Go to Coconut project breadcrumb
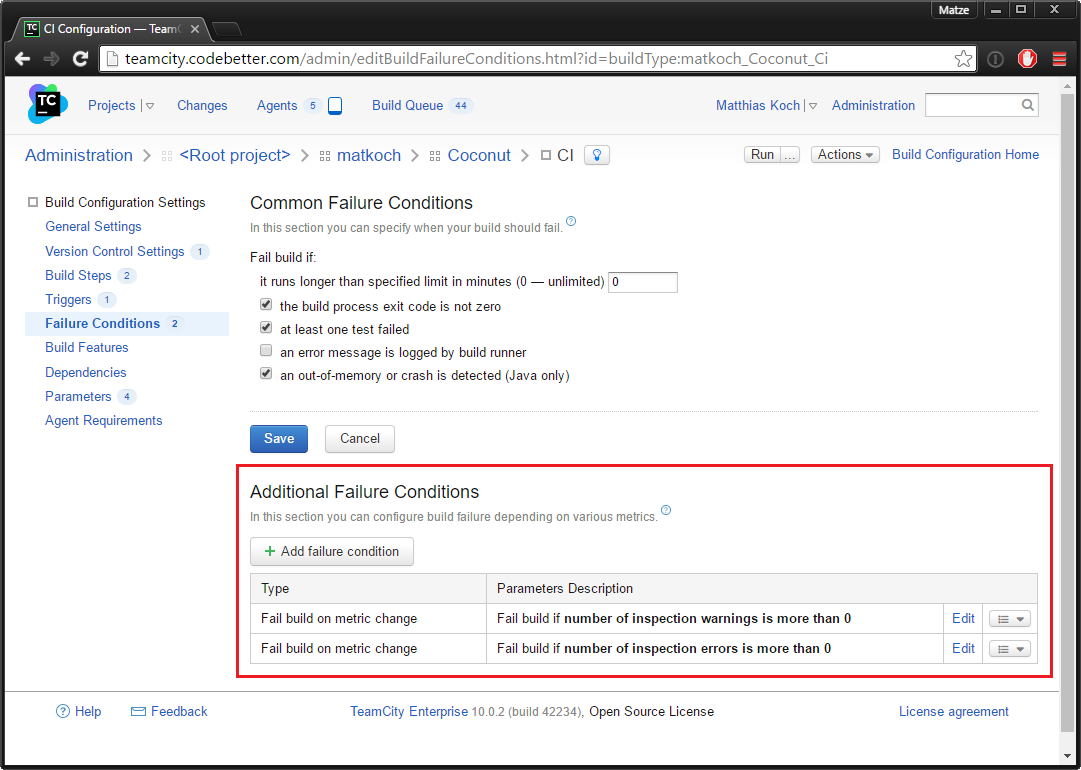The width and height of the screenshot is (1081, 770). [x=479, y=155]
